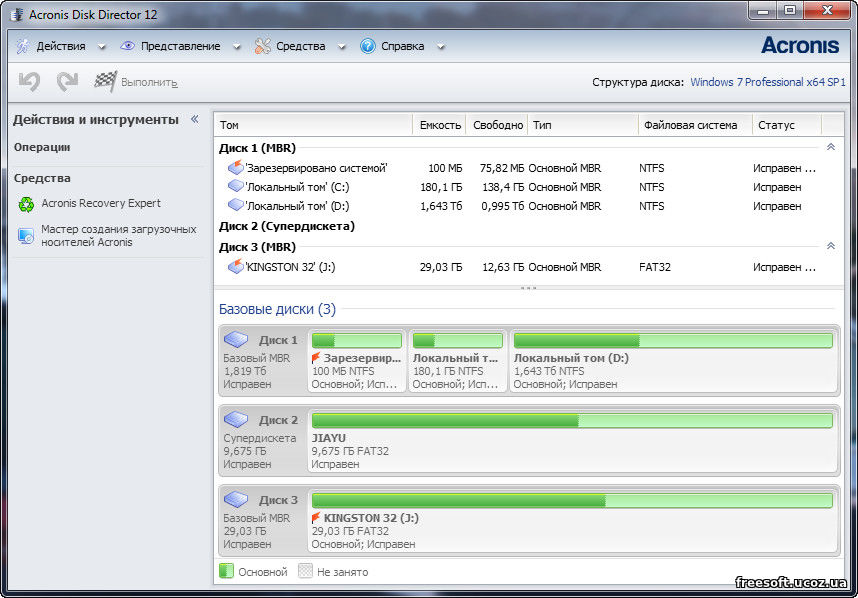The image size is (858, 598).
Task: Start Мастер создания загрузочных носителей Acronis
Action: tap(119, 236)
